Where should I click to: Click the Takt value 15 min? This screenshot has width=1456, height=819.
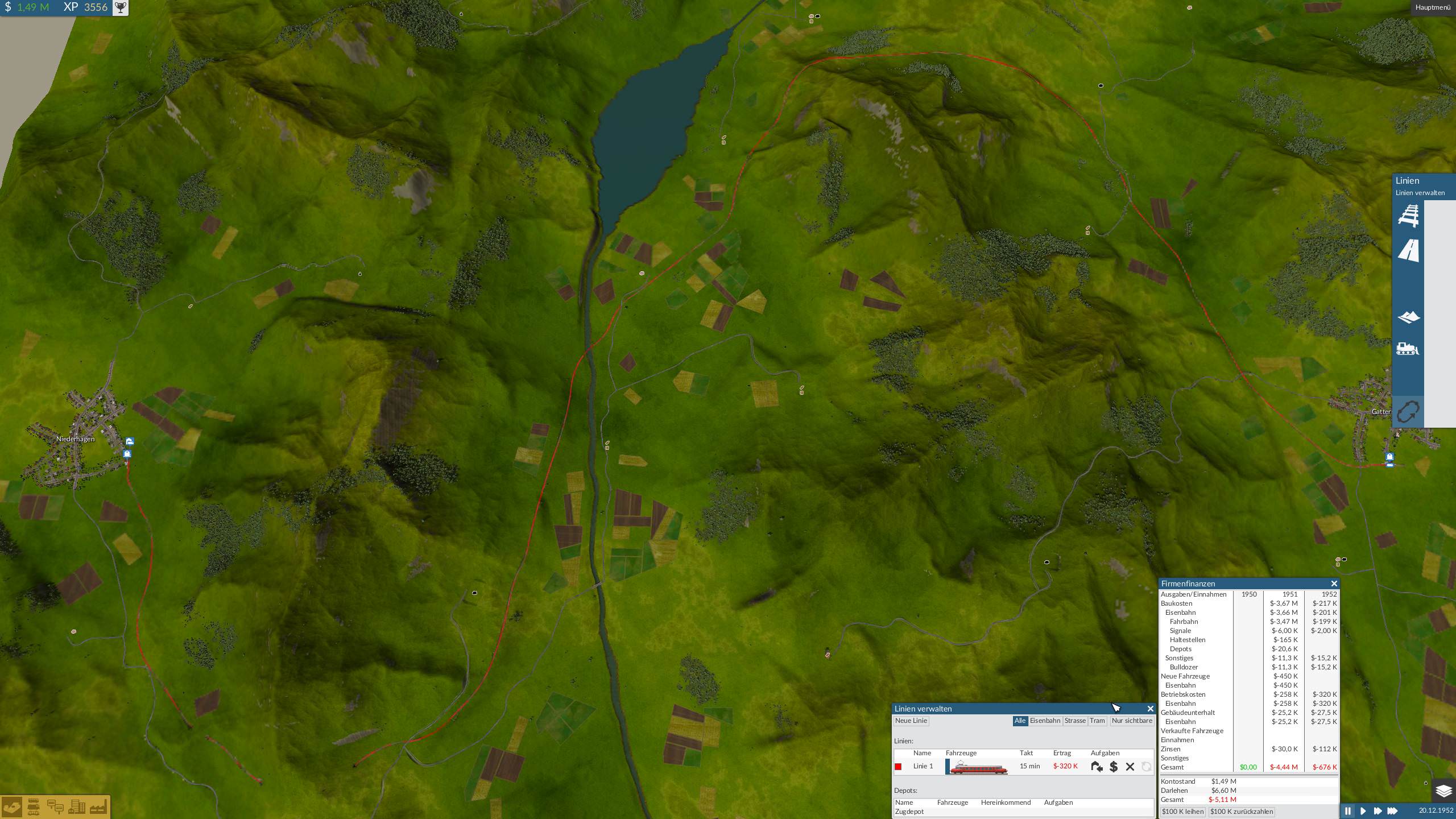(1029, 766)
